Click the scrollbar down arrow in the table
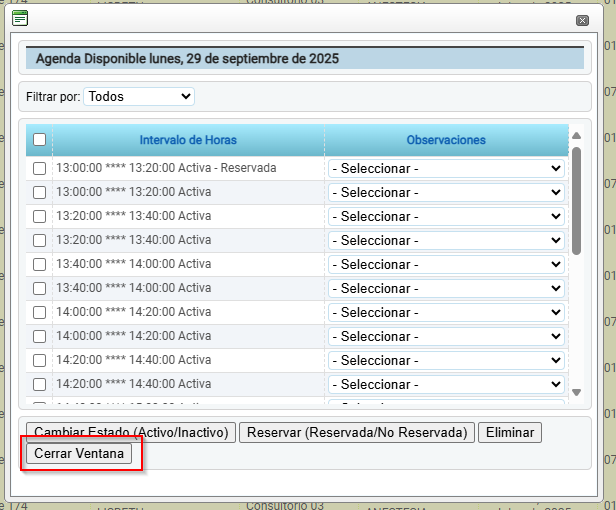Viewport: 616px width, 510px height. click(x=577, y=393)
